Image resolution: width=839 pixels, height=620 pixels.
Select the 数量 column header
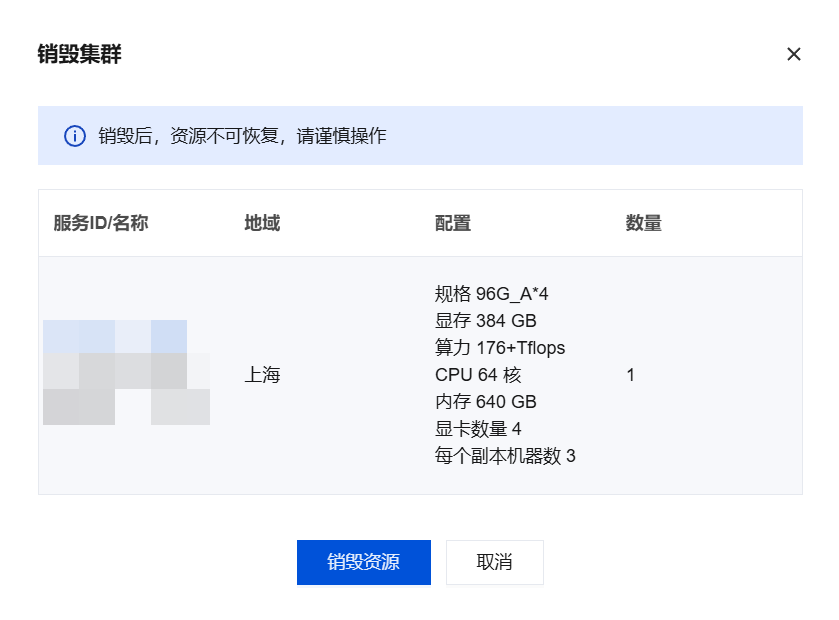click(x=644, y=223)
